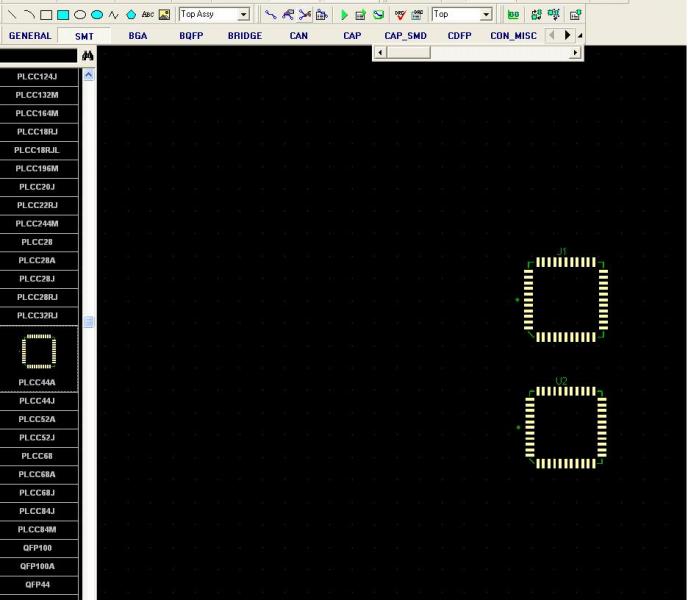Switch to the BGA tab
This screenshot has width=688, height=600.
click(x=138, y=36)
